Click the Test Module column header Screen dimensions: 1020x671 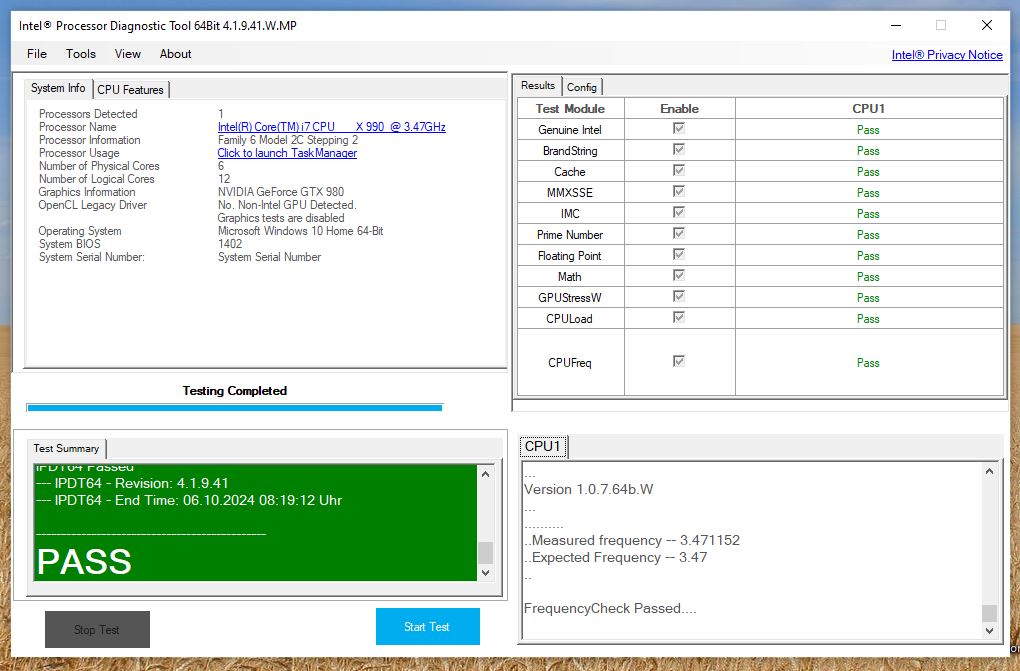570,109
